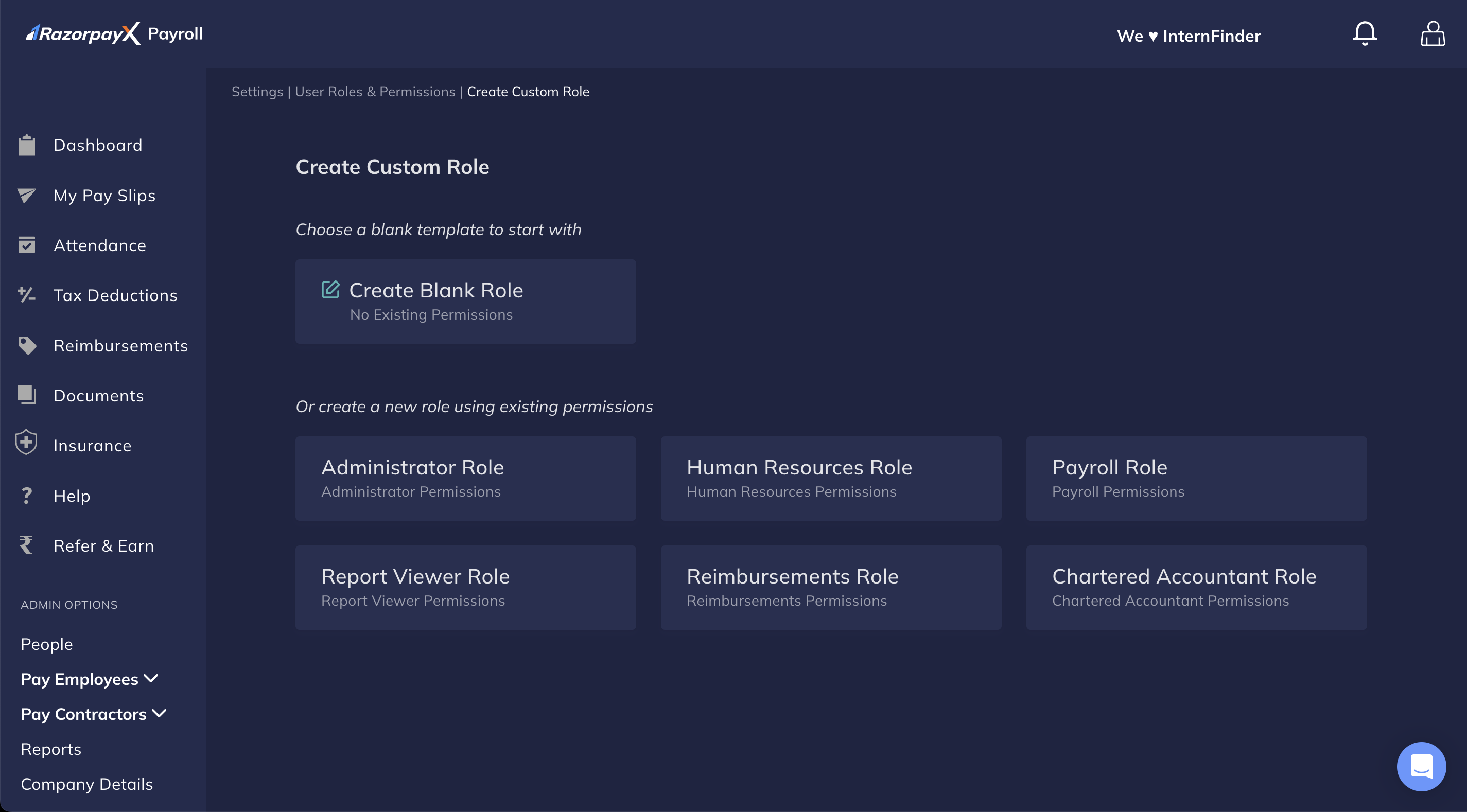Choose the Administrator Role template

coord(465,479)
